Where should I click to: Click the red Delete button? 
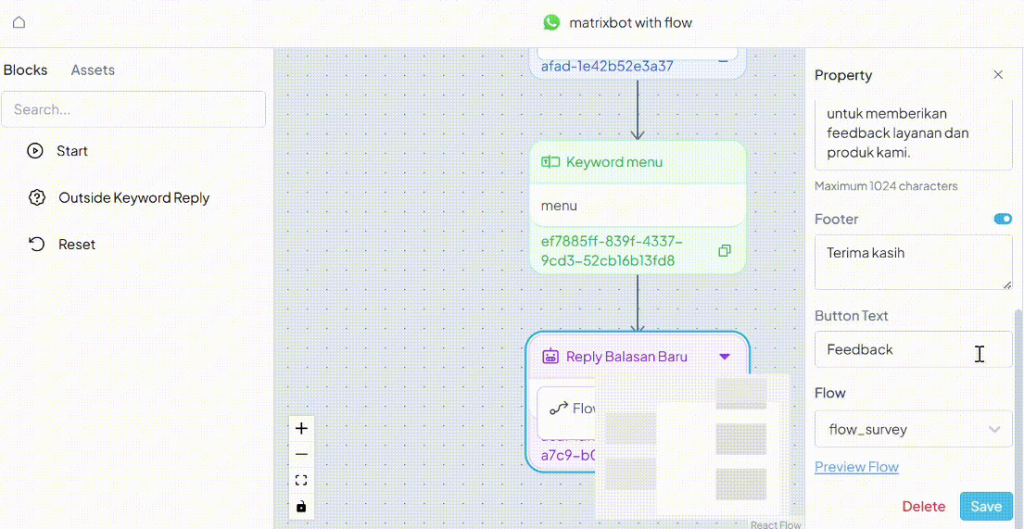coord(923,506)
